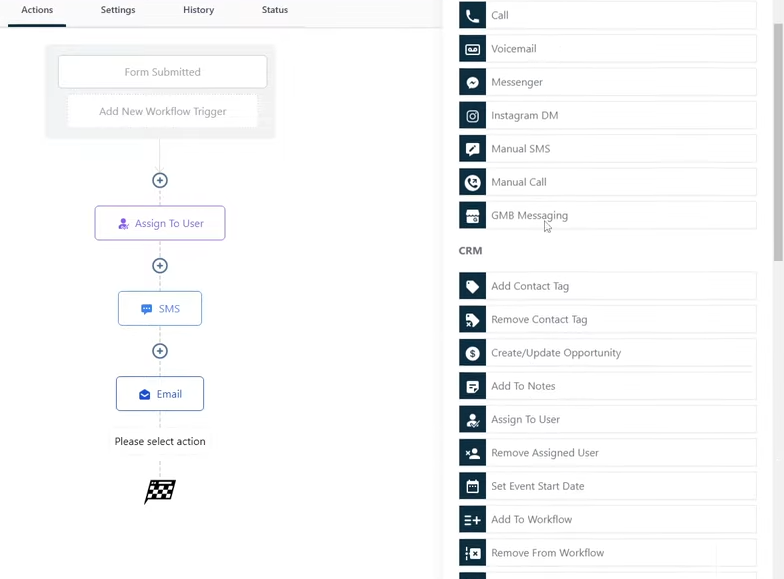Choose the Instagram DM action label

[x=524, y=116]
